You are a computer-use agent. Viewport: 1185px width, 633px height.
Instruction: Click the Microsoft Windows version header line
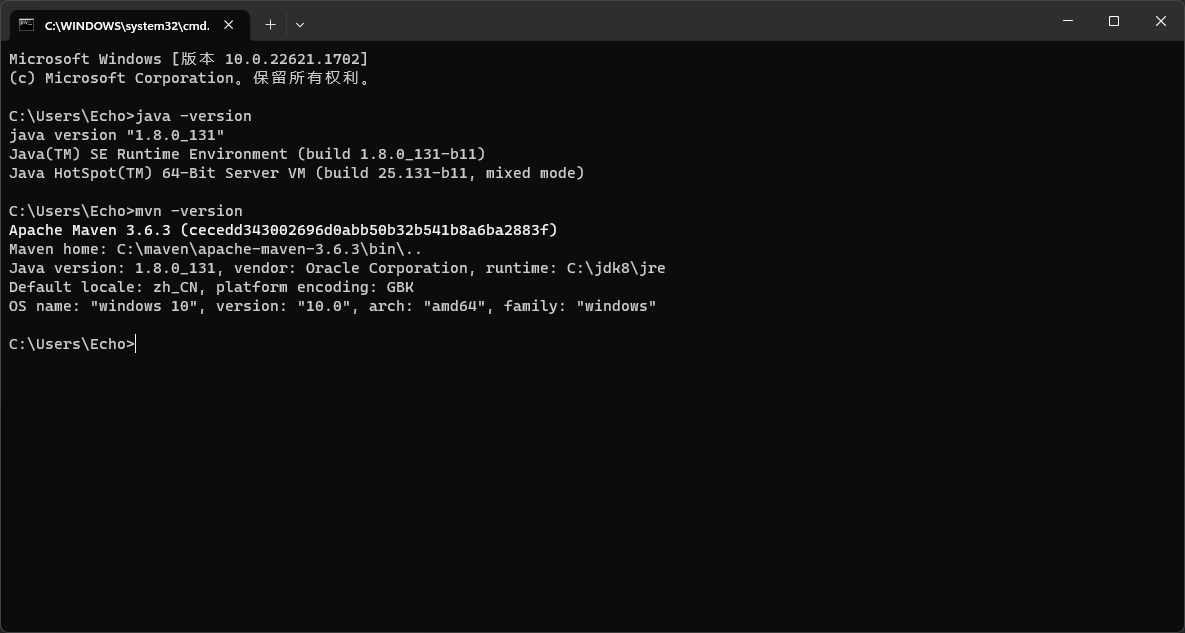[188, 59]
